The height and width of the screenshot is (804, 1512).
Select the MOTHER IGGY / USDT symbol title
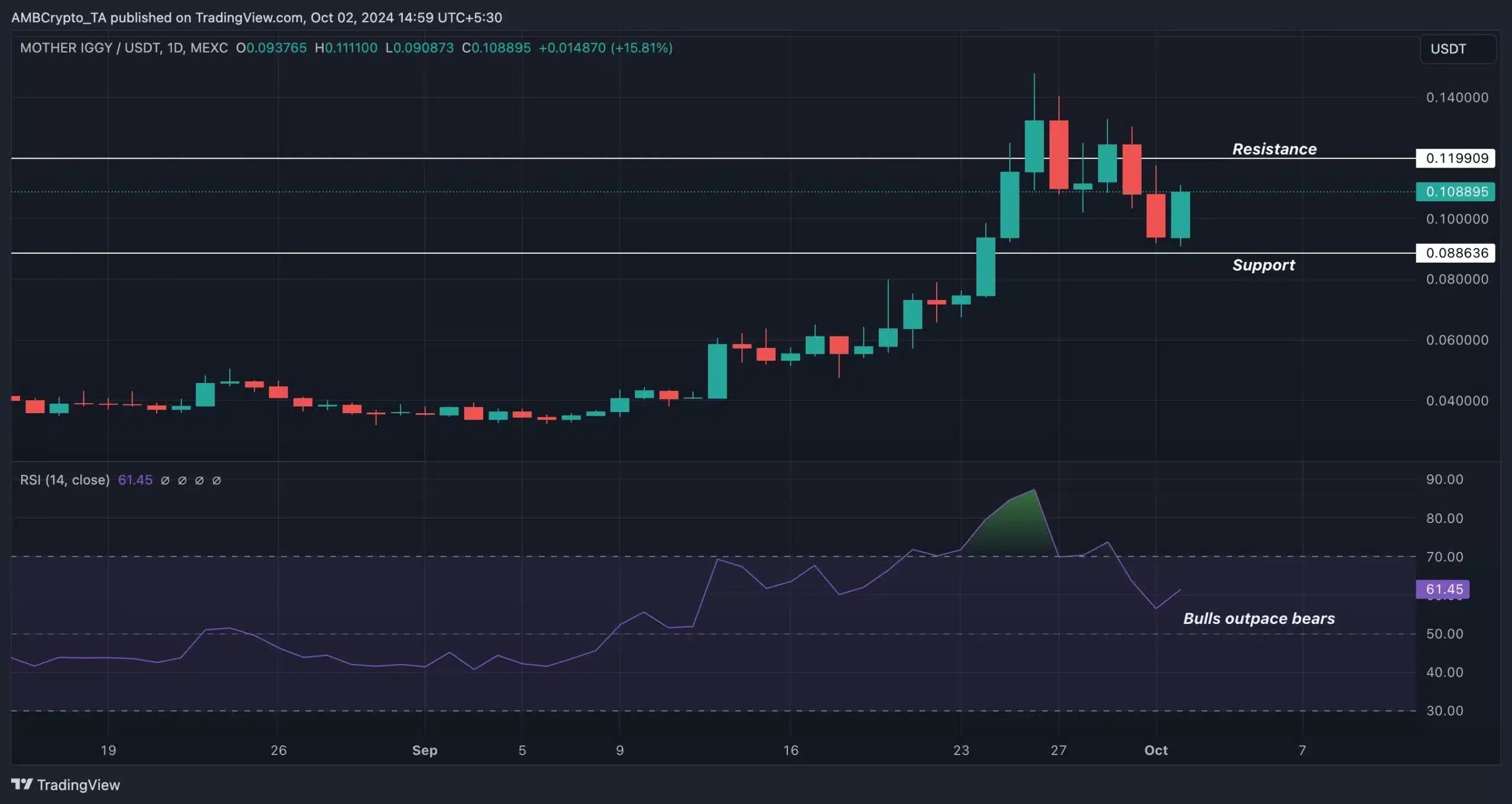[x=90, y=48]
